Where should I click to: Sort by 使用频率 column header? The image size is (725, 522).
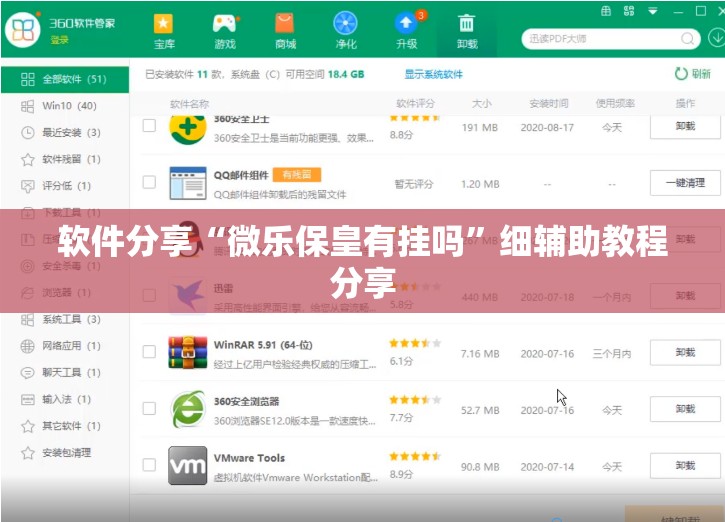tap(614, 104)
